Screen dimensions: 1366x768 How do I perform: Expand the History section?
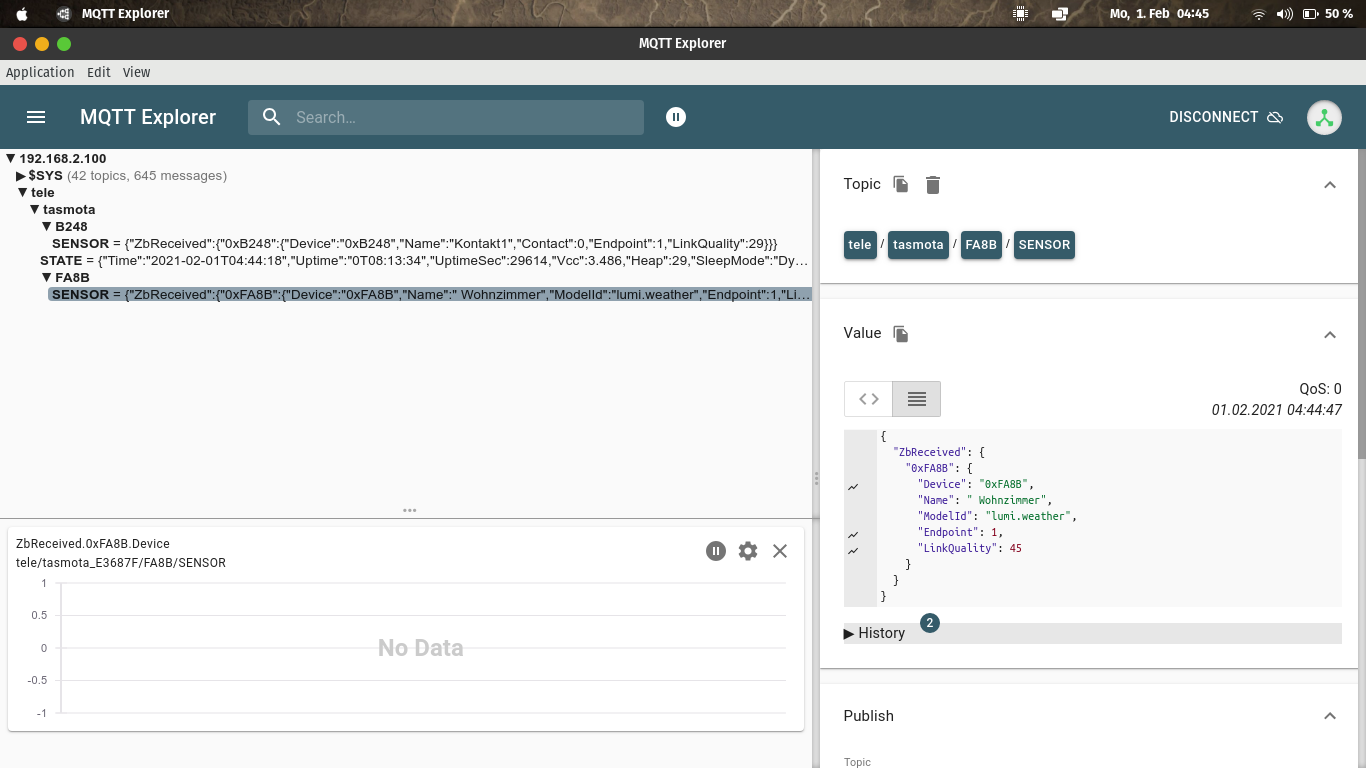(x=875, y=633)
